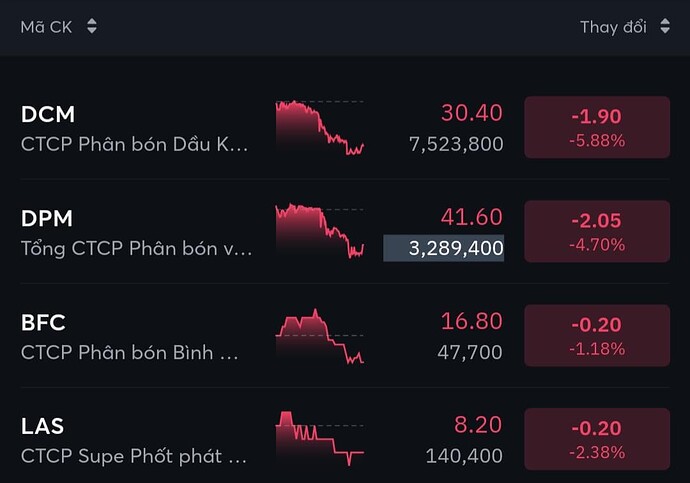Toggle BFC -0.20 change badge
This screenshot has width=690, height=483.
[x=596, y=335]
